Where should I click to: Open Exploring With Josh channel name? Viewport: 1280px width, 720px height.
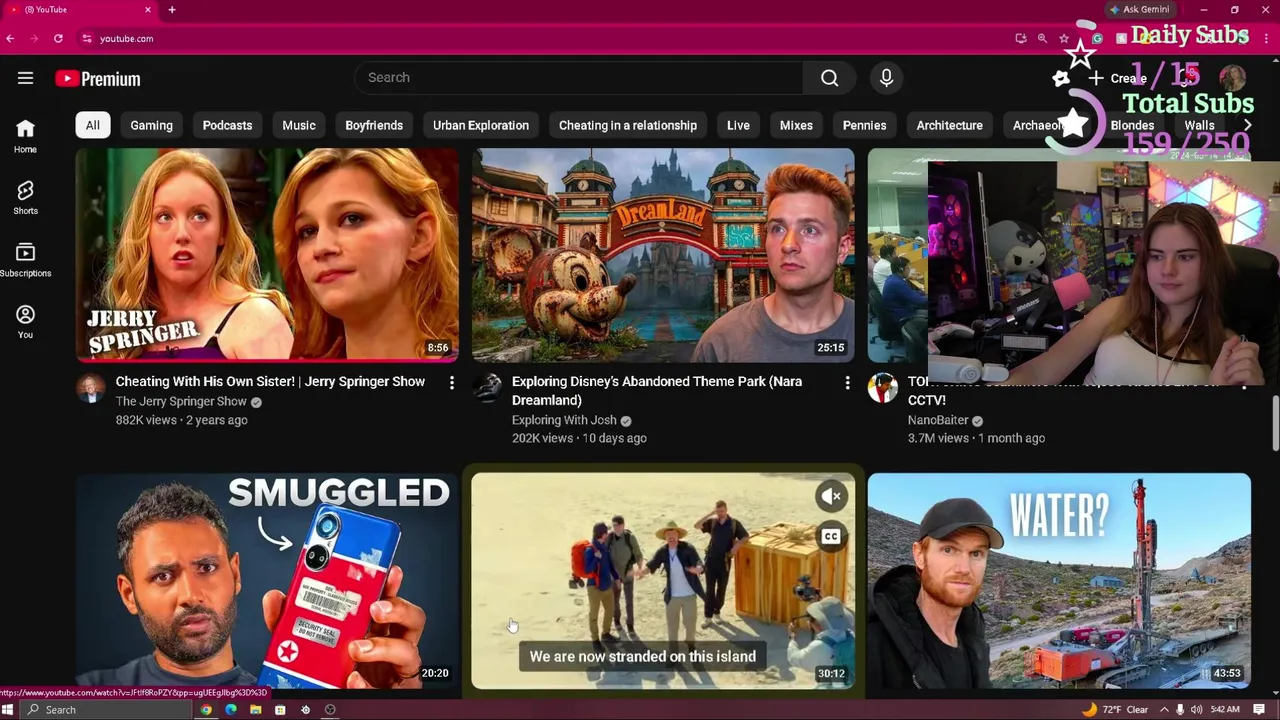(564, 420)
